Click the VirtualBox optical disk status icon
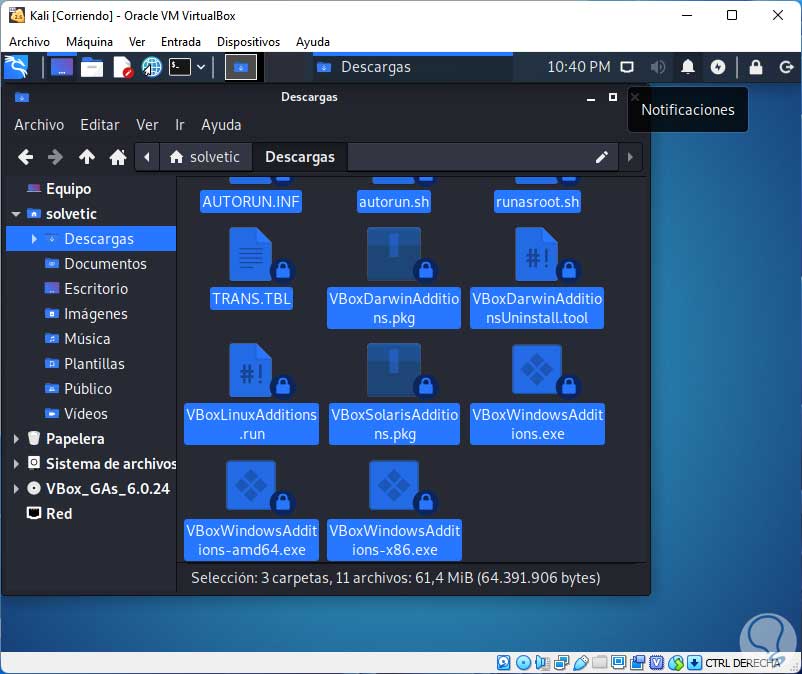The image size is (802, 674). pyautogui.click(x=523, y=663)
